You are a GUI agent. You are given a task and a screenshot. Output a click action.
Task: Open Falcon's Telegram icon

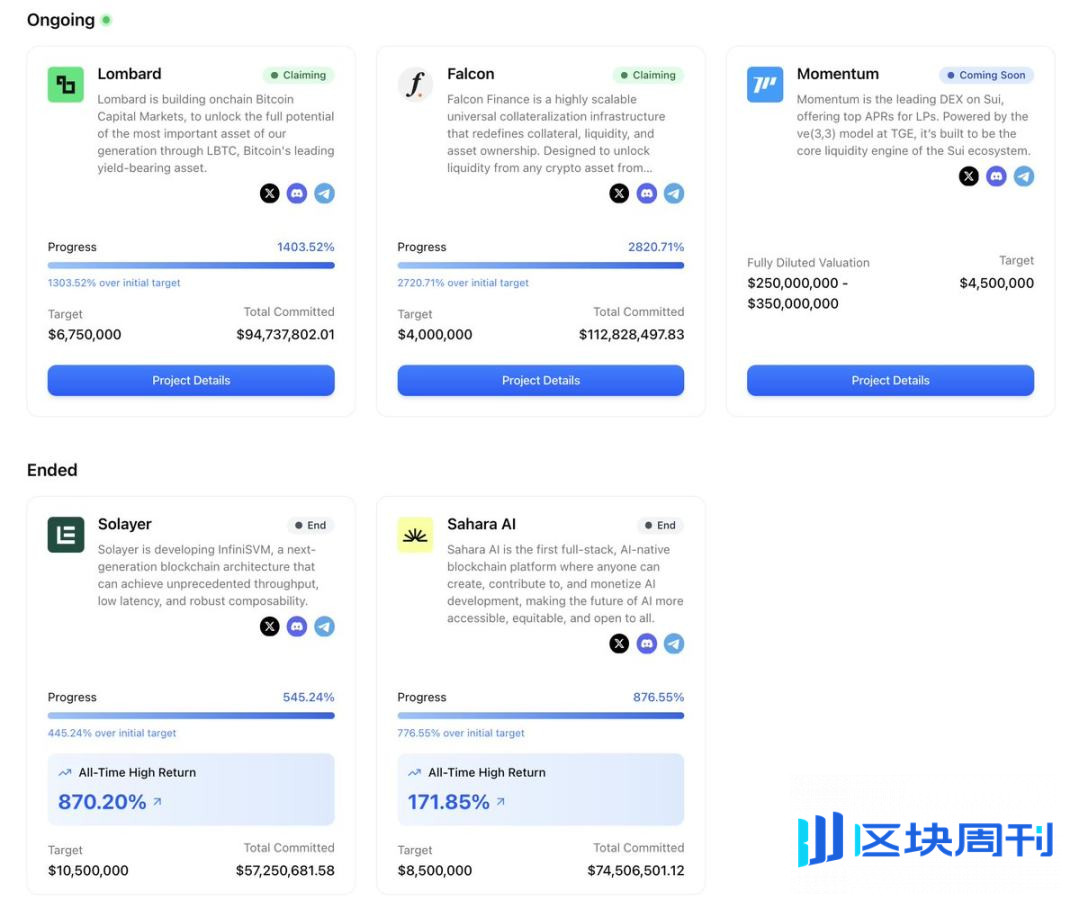pos(674,194)
